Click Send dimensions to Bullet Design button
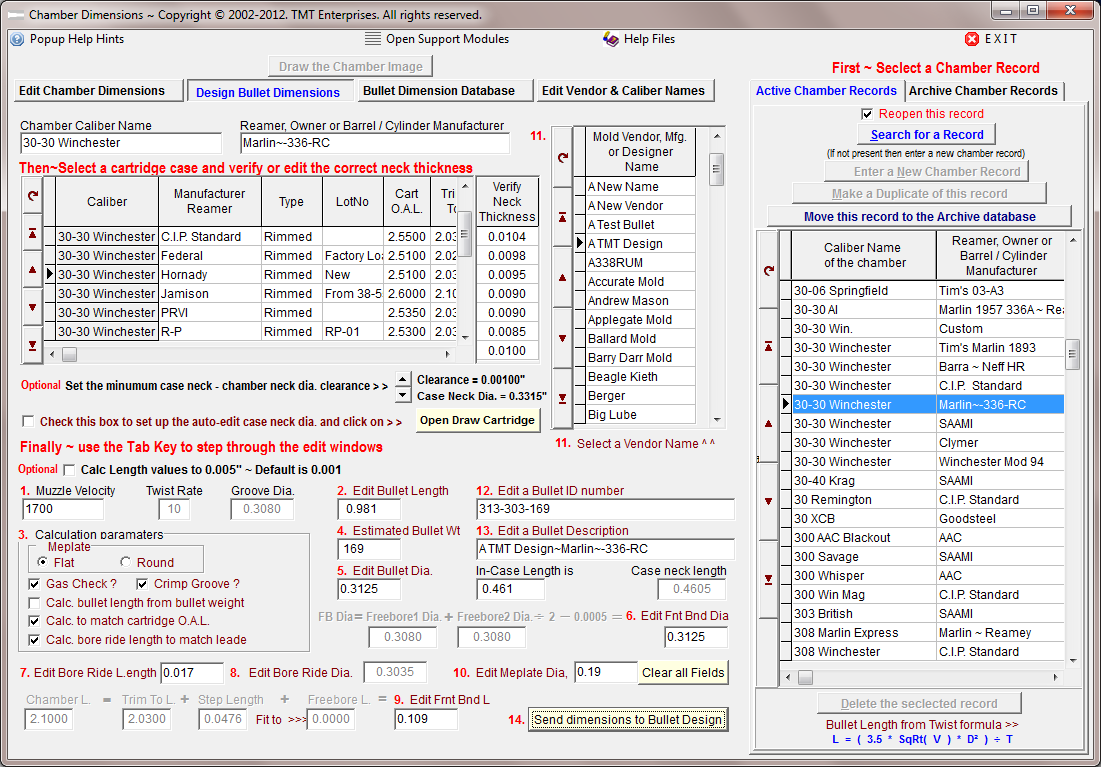The width and height of the screenshot is (1101, 767). [627, 720]
